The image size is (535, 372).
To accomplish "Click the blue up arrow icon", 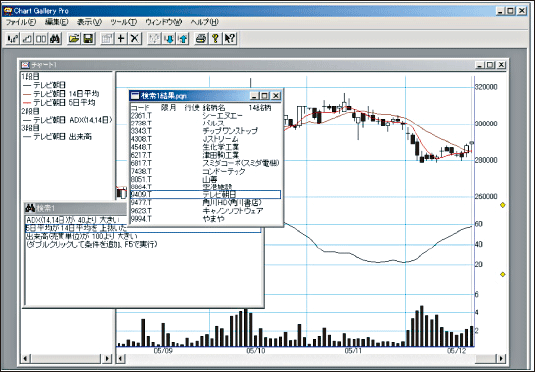I will coord(183,39).
